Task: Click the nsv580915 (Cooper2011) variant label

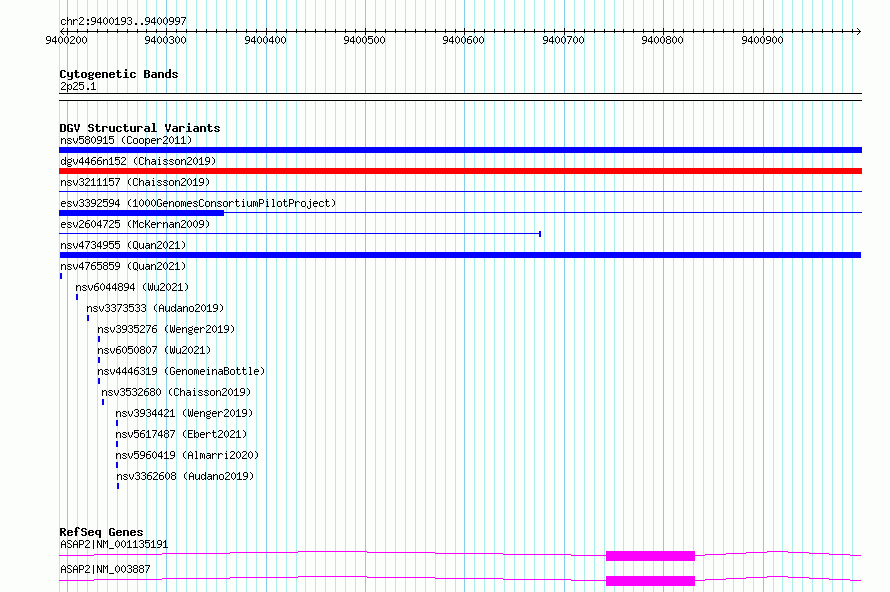Action: pos(126,140)
